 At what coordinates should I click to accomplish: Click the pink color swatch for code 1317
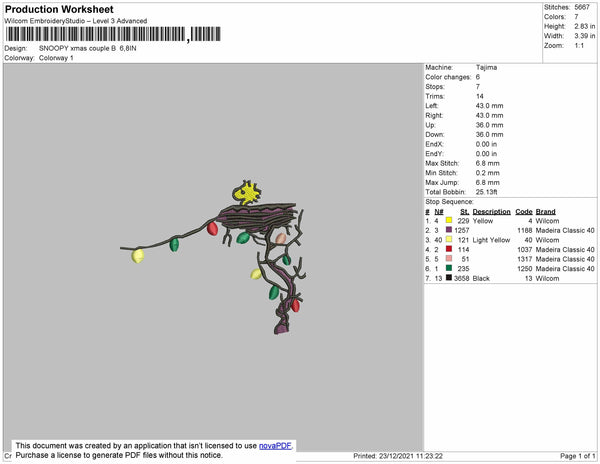tap(449, 259)
